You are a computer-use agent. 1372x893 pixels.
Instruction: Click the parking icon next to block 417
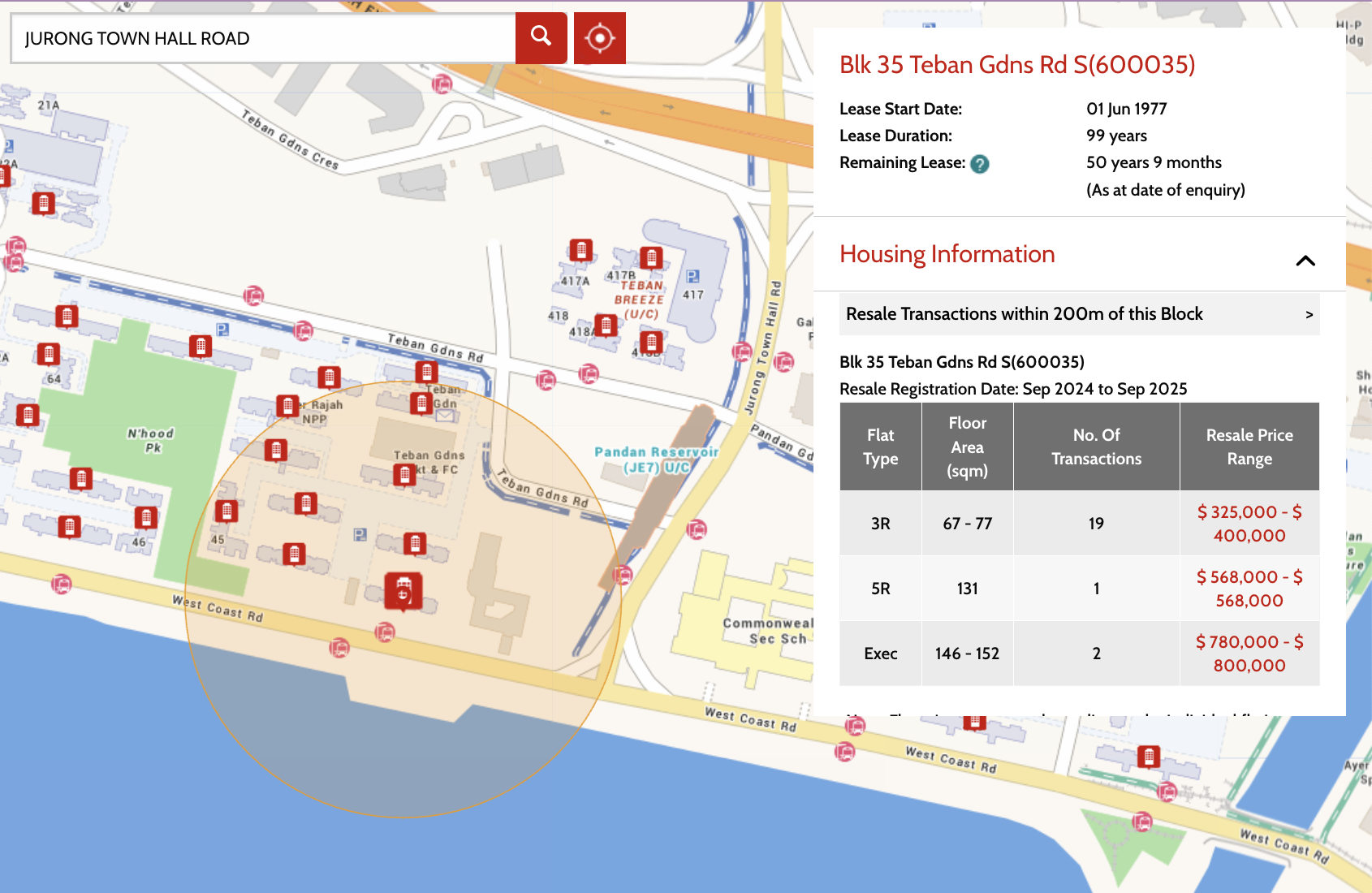(x=692, y=276)
